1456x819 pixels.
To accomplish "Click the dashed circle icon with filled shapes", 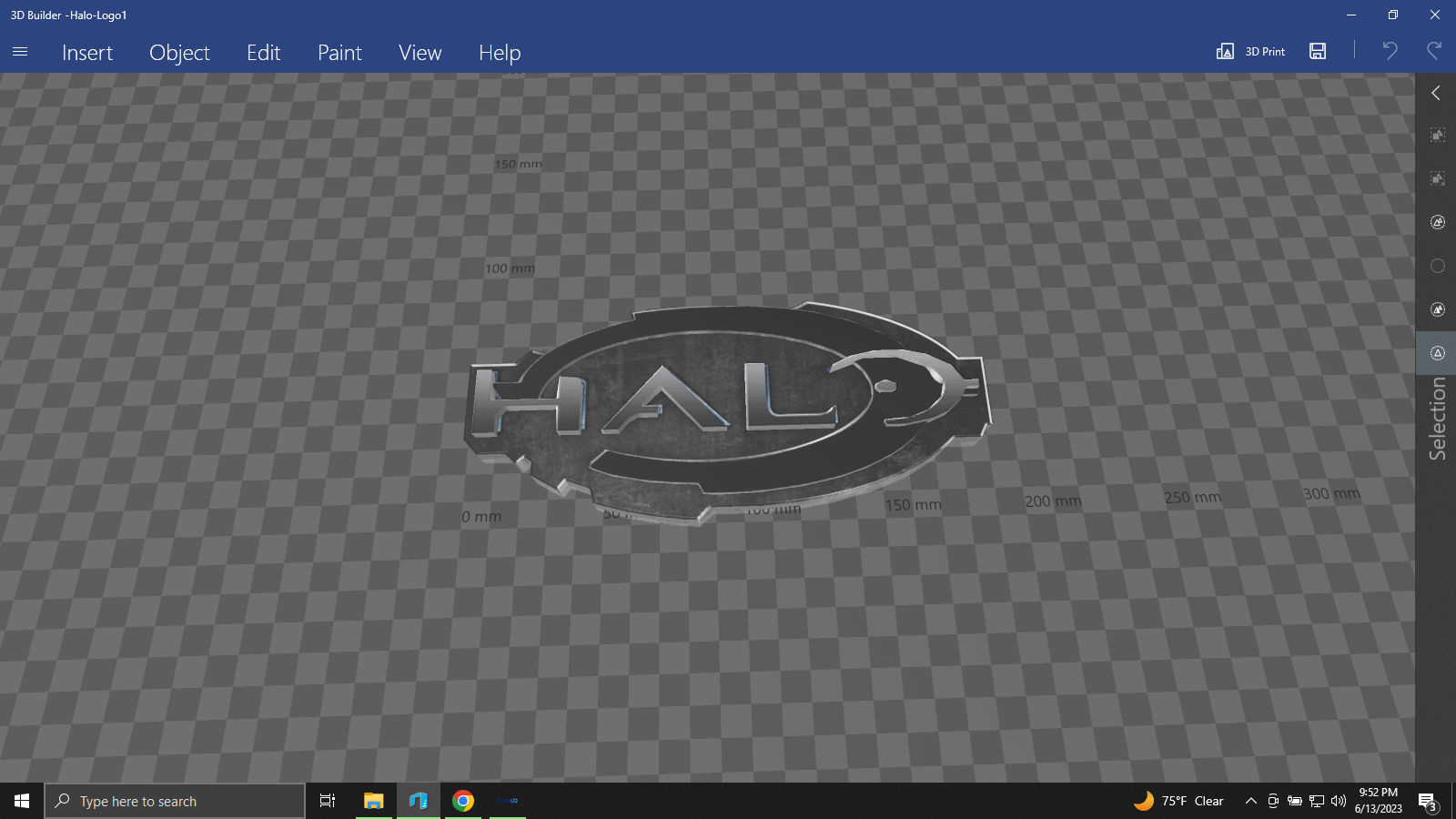I will click(1438, 309).
